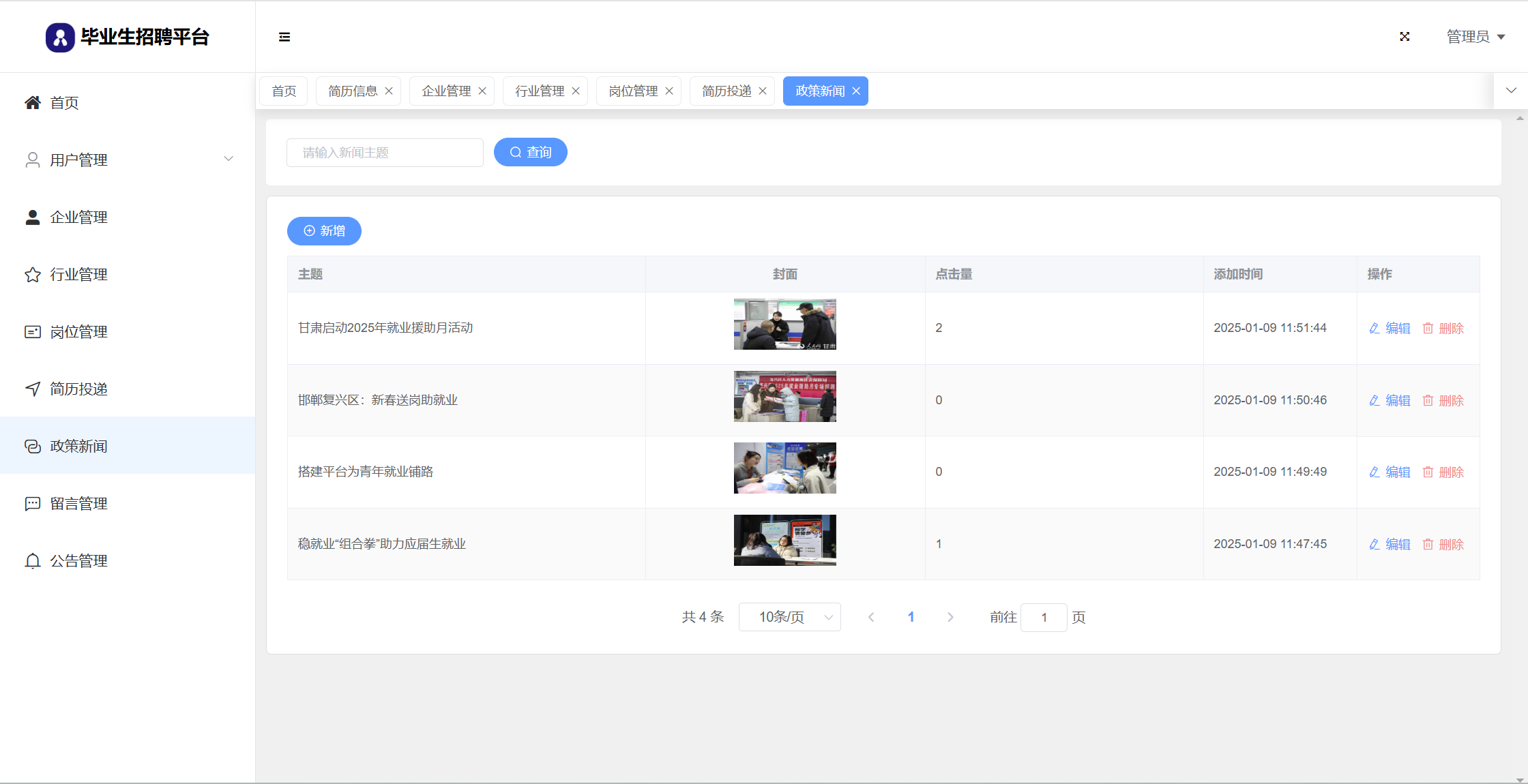Focus the 请输入新闻主题 search field

pyautogui.click(x=385, y=153)
